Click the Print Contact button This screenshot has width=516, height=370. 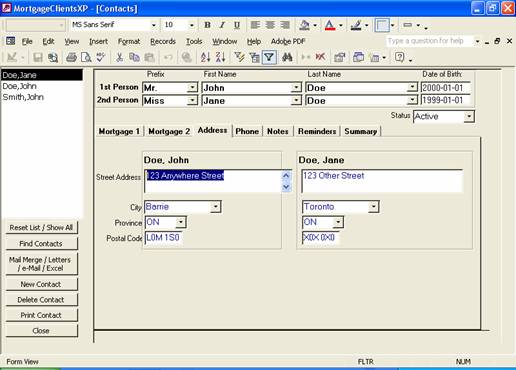pyautogui.click(x=41, y=315)
